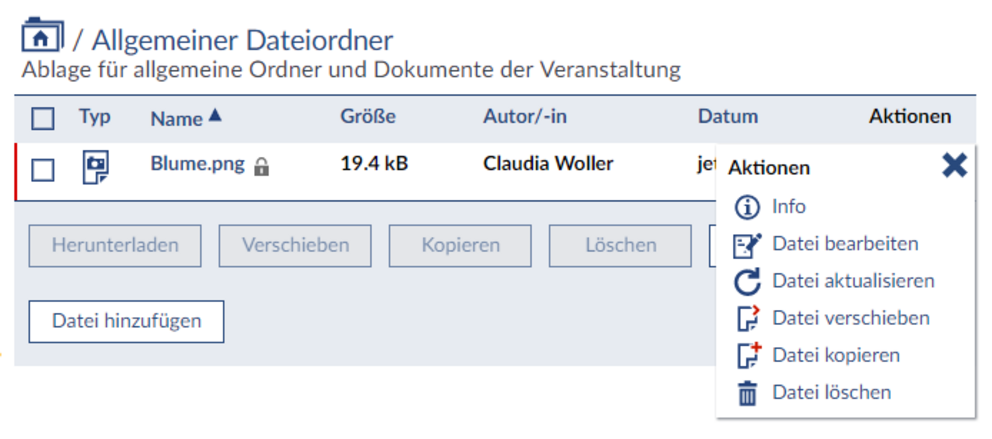Select Datei löschen from Aktionen menu
This screenshot has height=439, width=992.
pyautogui.click(x=831, y=392)
